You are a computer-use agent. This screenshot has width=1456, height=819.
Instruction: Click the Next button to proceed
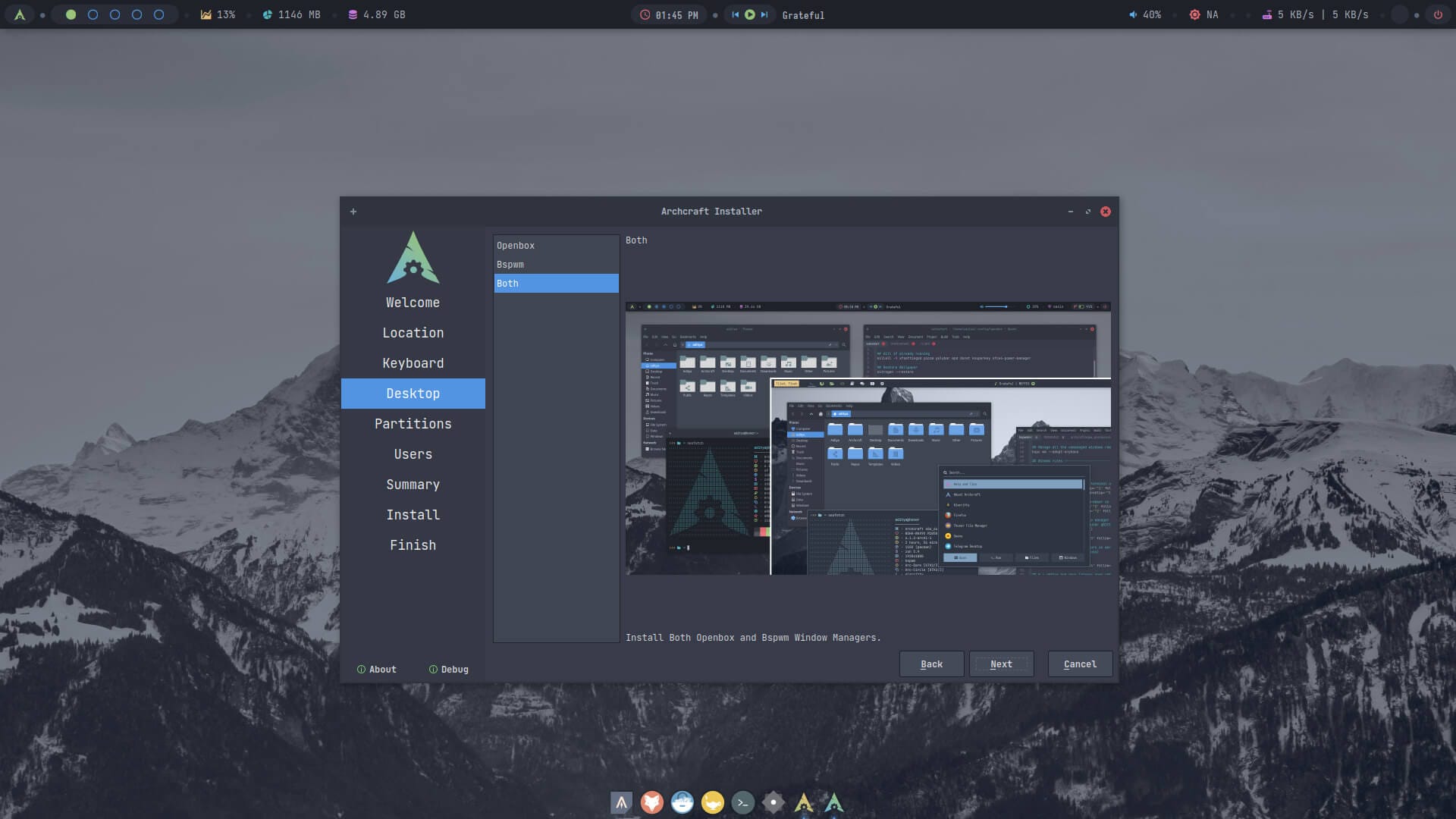(1001, 664)
